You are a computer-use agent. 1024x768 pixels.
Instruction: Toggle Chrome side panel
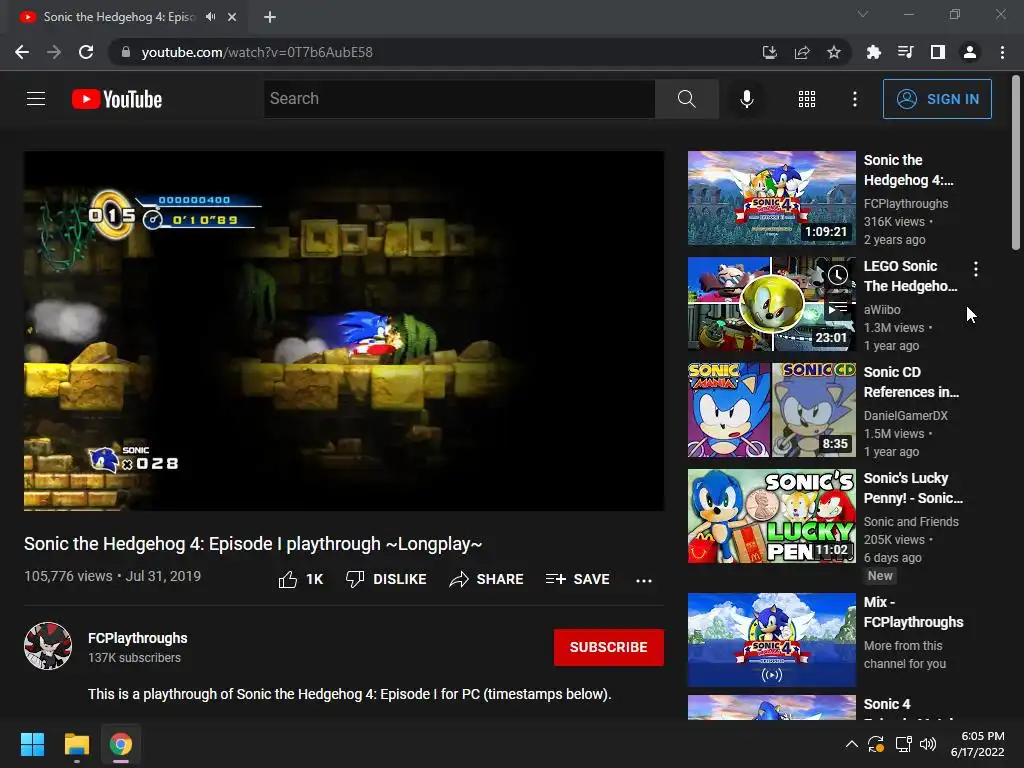click(x=938, y=52)
